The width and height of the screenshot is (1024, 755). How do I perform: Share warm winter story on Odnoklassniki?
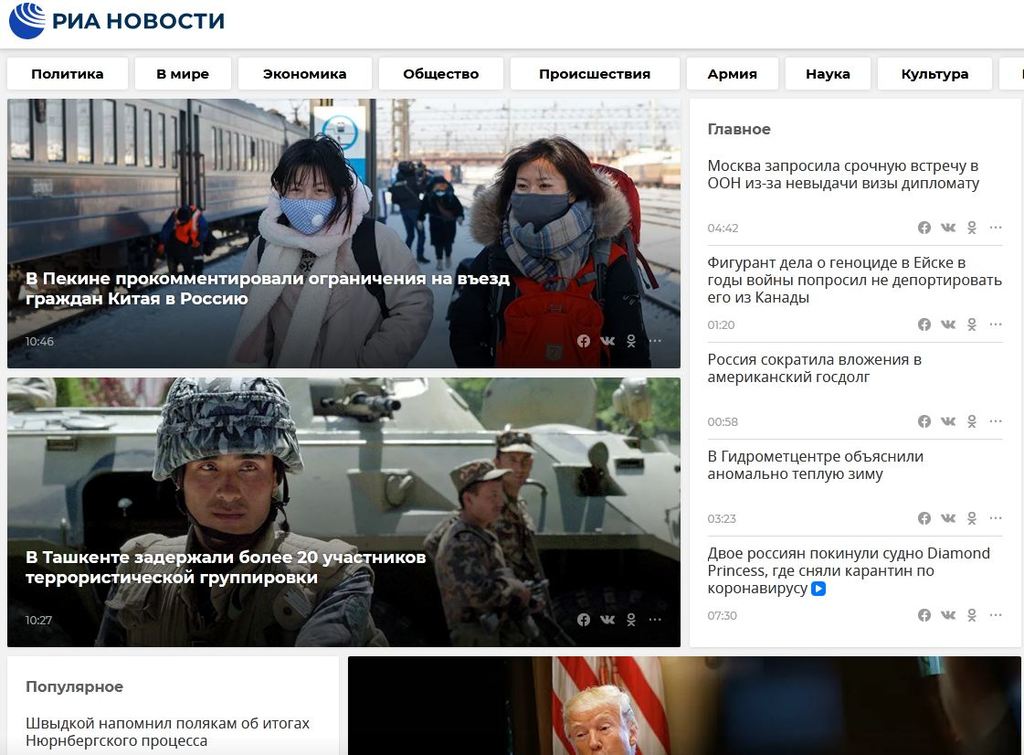(x=971, y=519)
